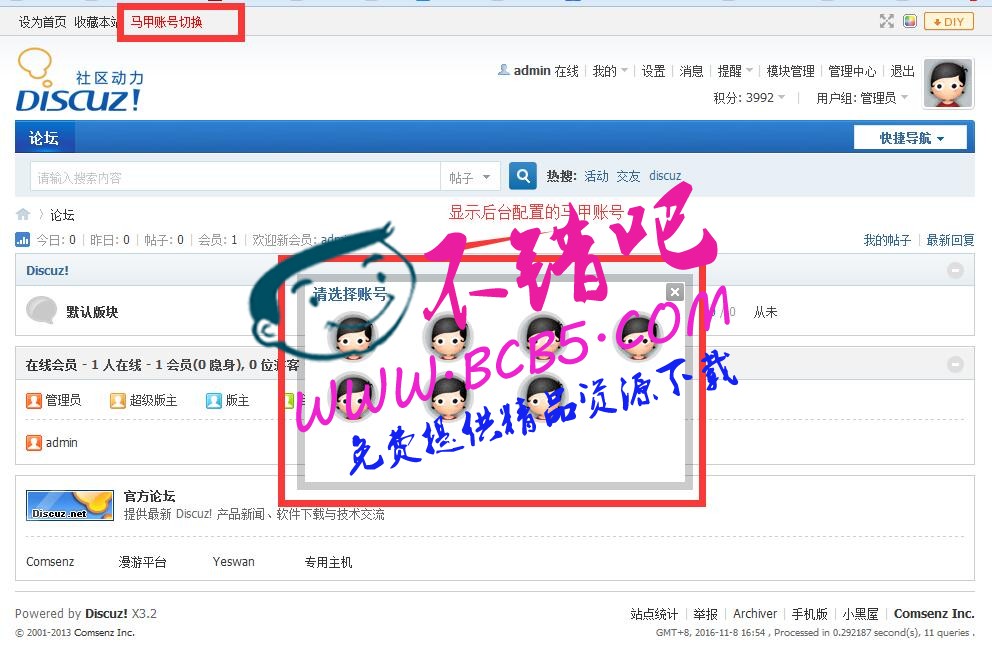The height and width of the screenshot is (657, 992).
Task: Expand the 用户组: 管理员 dropdown
Action: [862, 97]
